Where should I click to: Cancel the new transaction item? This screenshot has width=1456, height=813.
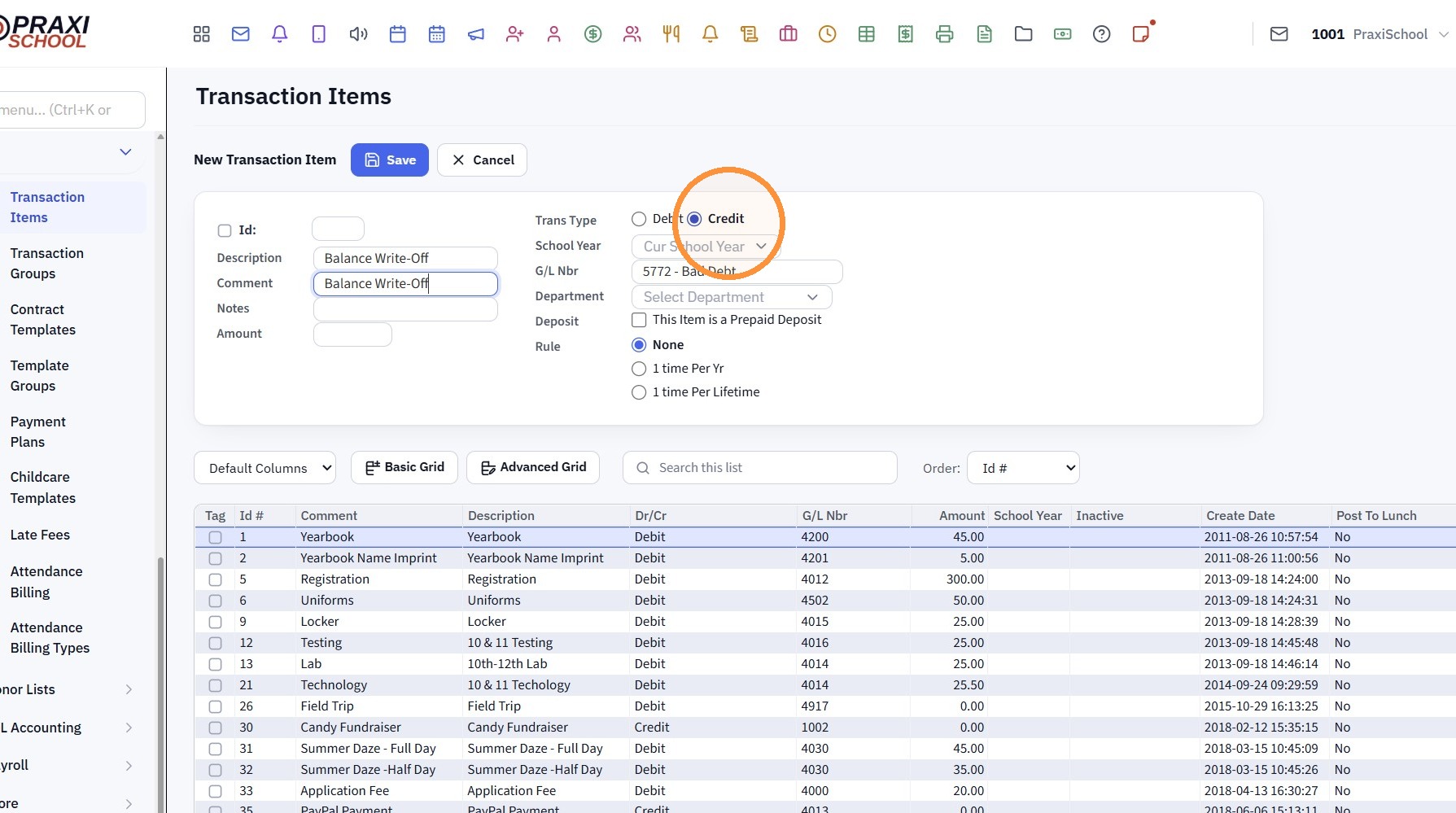[x=483, y=160]
